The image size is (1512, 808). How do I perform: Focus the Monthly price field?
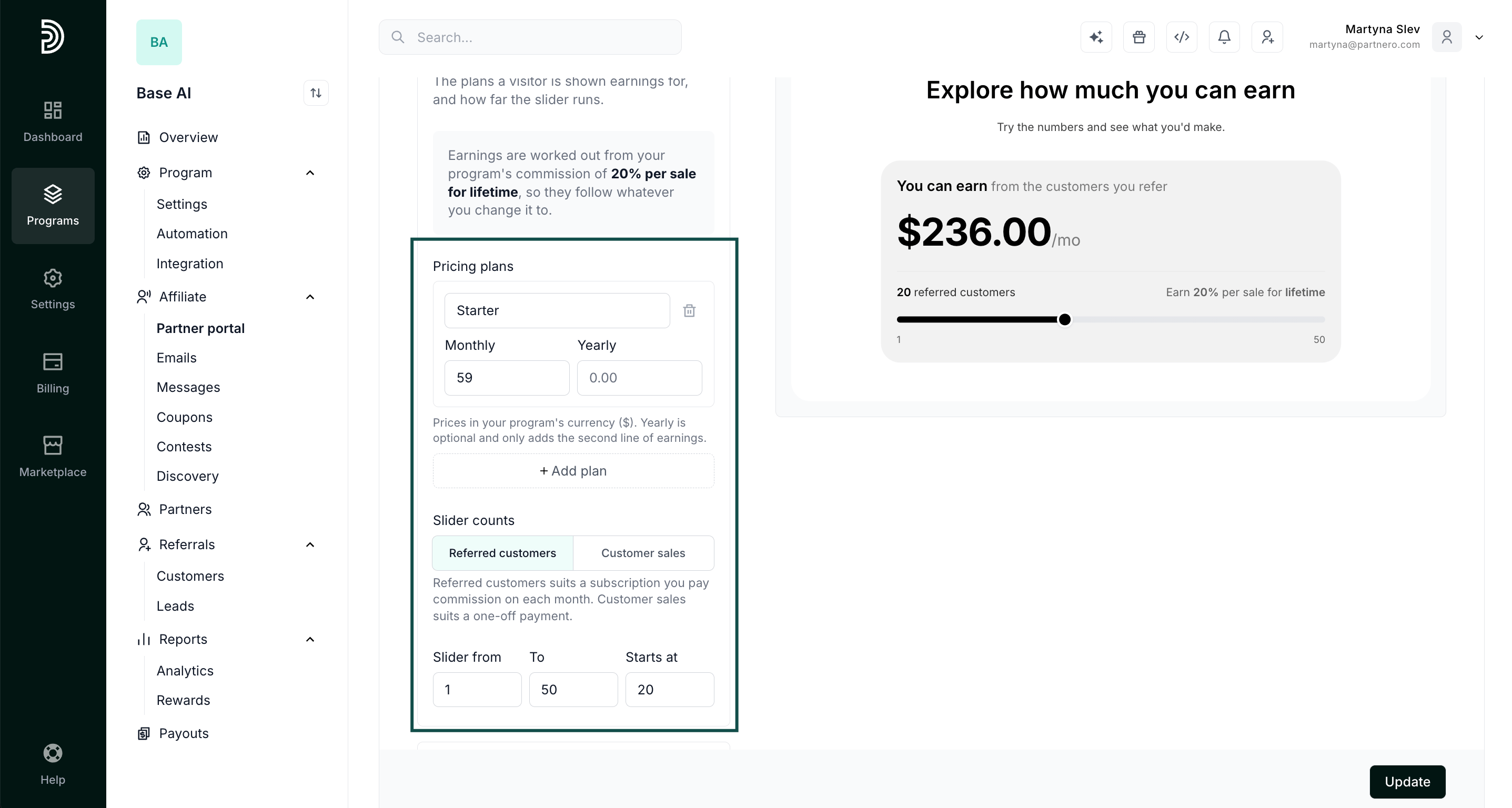(507, 378)
